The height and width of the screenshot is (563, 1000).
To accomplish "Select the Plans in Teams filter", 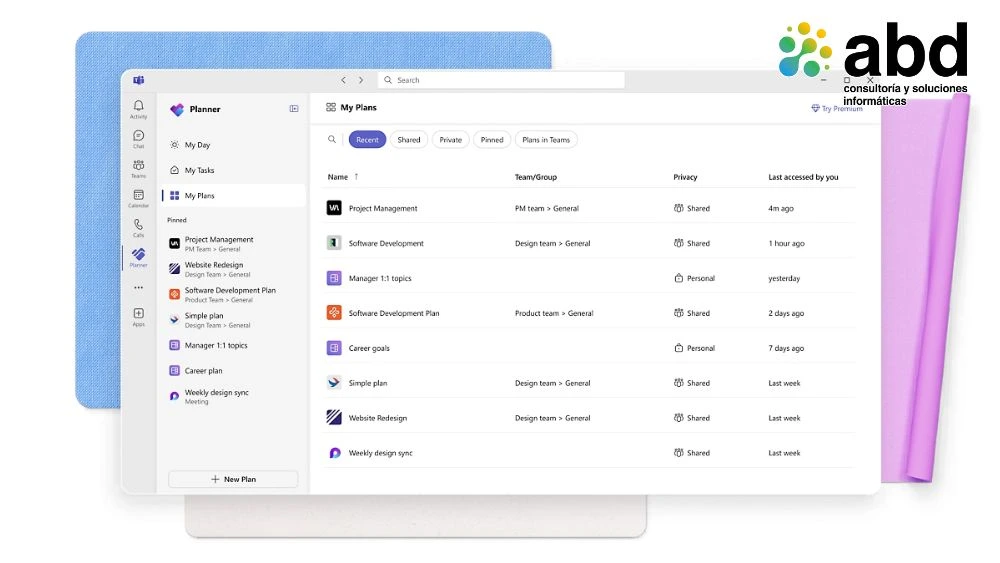I will (x=546, y=140).
